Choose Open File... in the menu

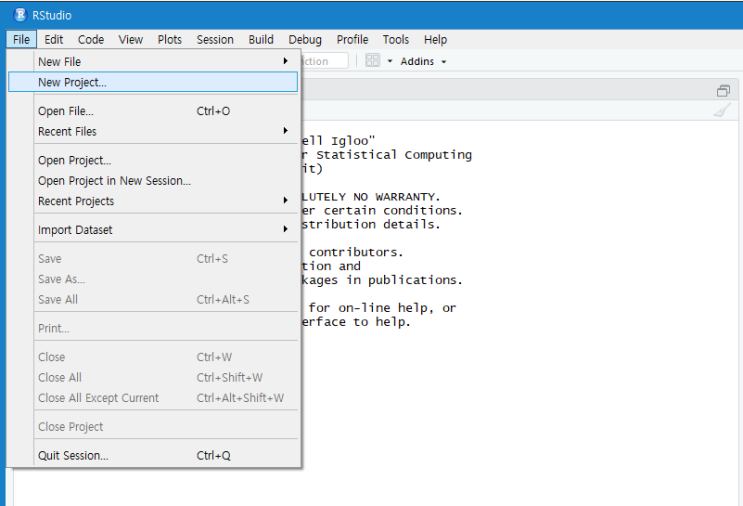(x=66, y=111)
